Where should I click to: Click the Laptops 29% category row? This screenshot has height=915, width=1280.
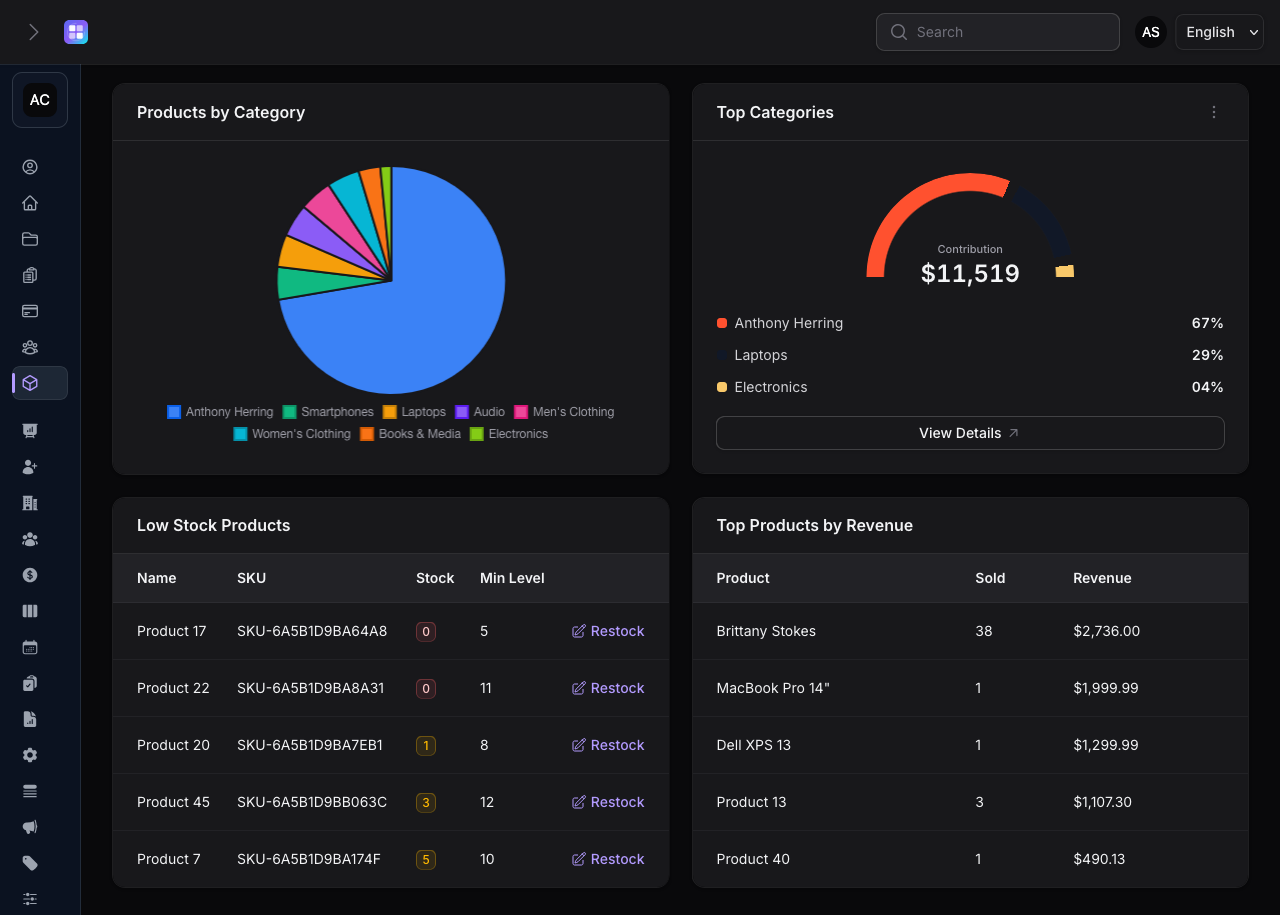[x=970, y=355]
